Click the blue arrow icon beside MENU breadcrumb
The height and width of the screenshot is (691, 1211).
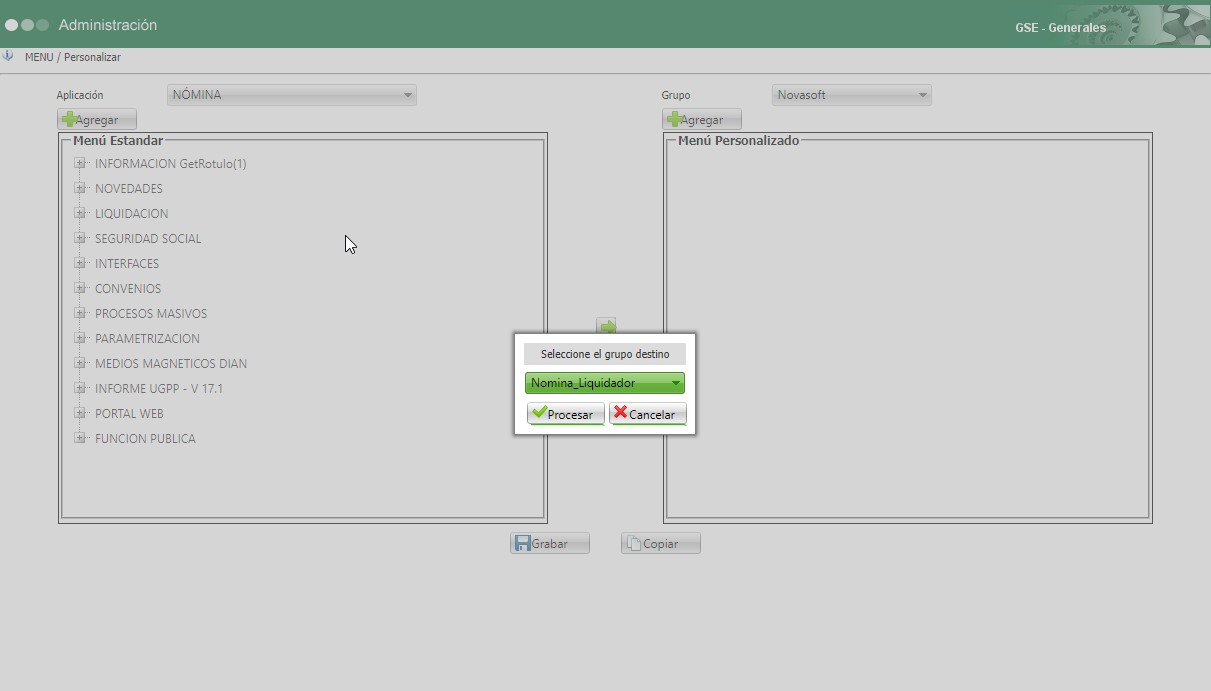point(8,57)
